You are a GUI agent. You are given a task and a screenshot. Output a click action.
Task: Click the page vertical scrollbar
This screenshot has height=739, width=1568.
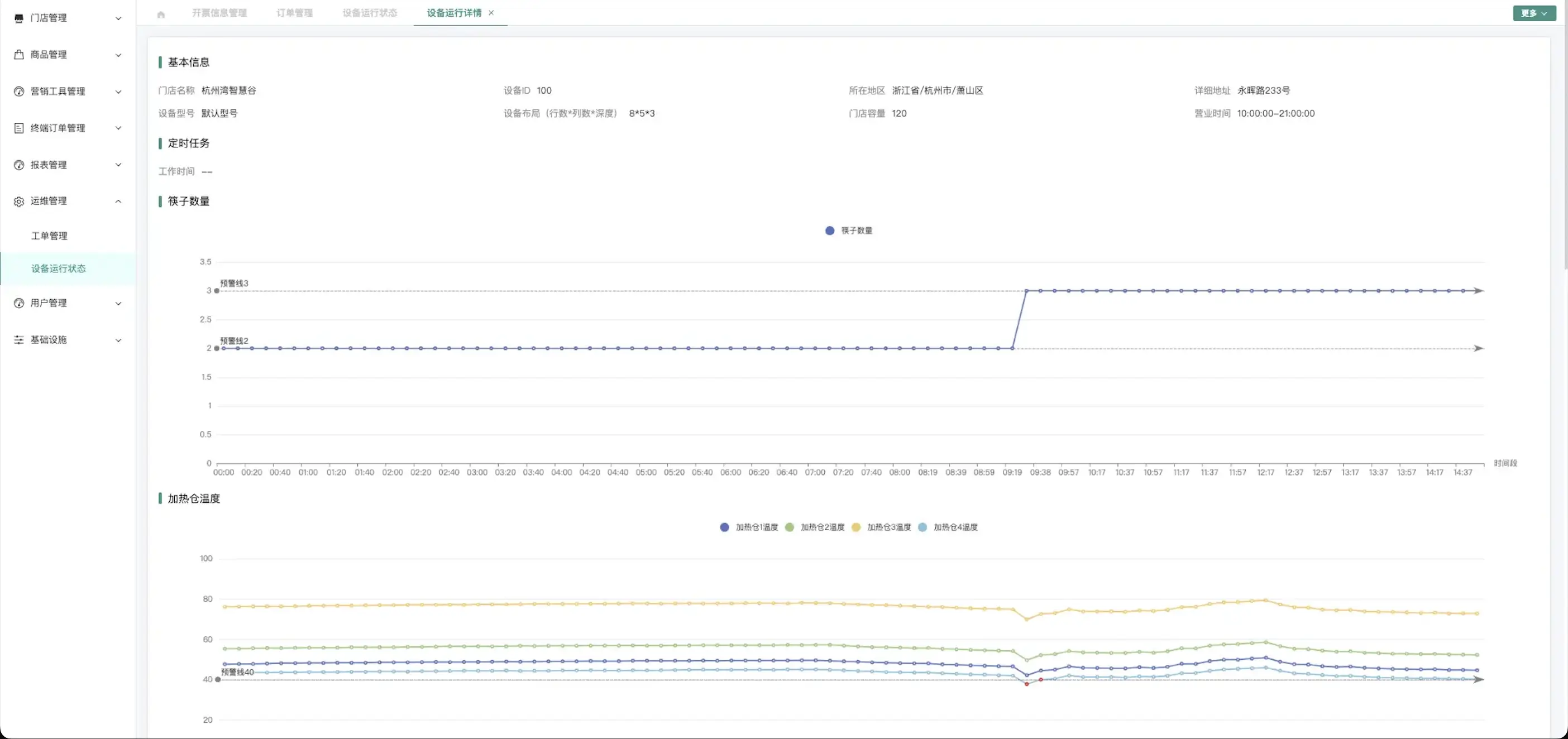pyautogui.click(x=1565, y=134)
